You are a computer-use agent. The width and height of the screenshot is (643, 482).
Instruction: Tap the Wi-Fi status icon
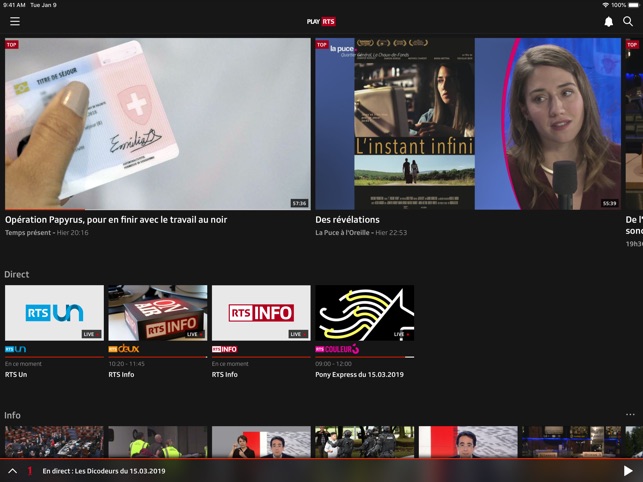[606, 5]
